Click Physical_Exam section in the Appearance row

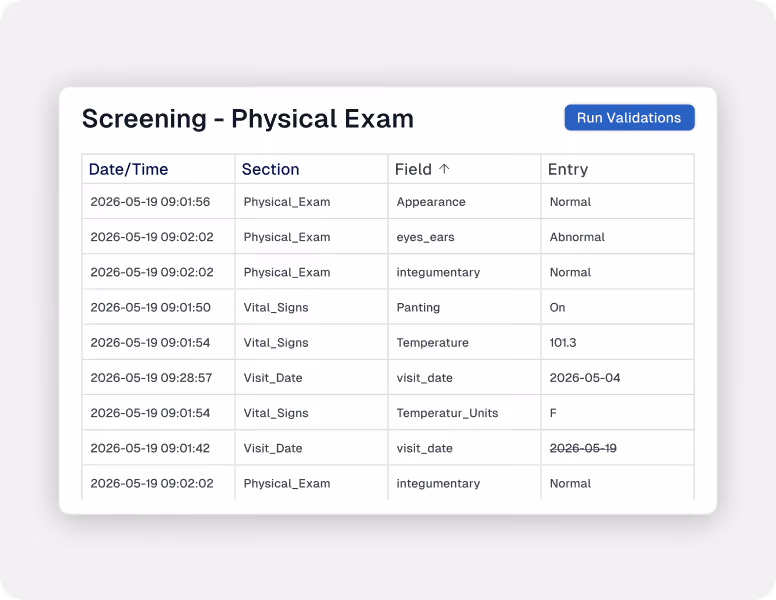tap(287, 201)
